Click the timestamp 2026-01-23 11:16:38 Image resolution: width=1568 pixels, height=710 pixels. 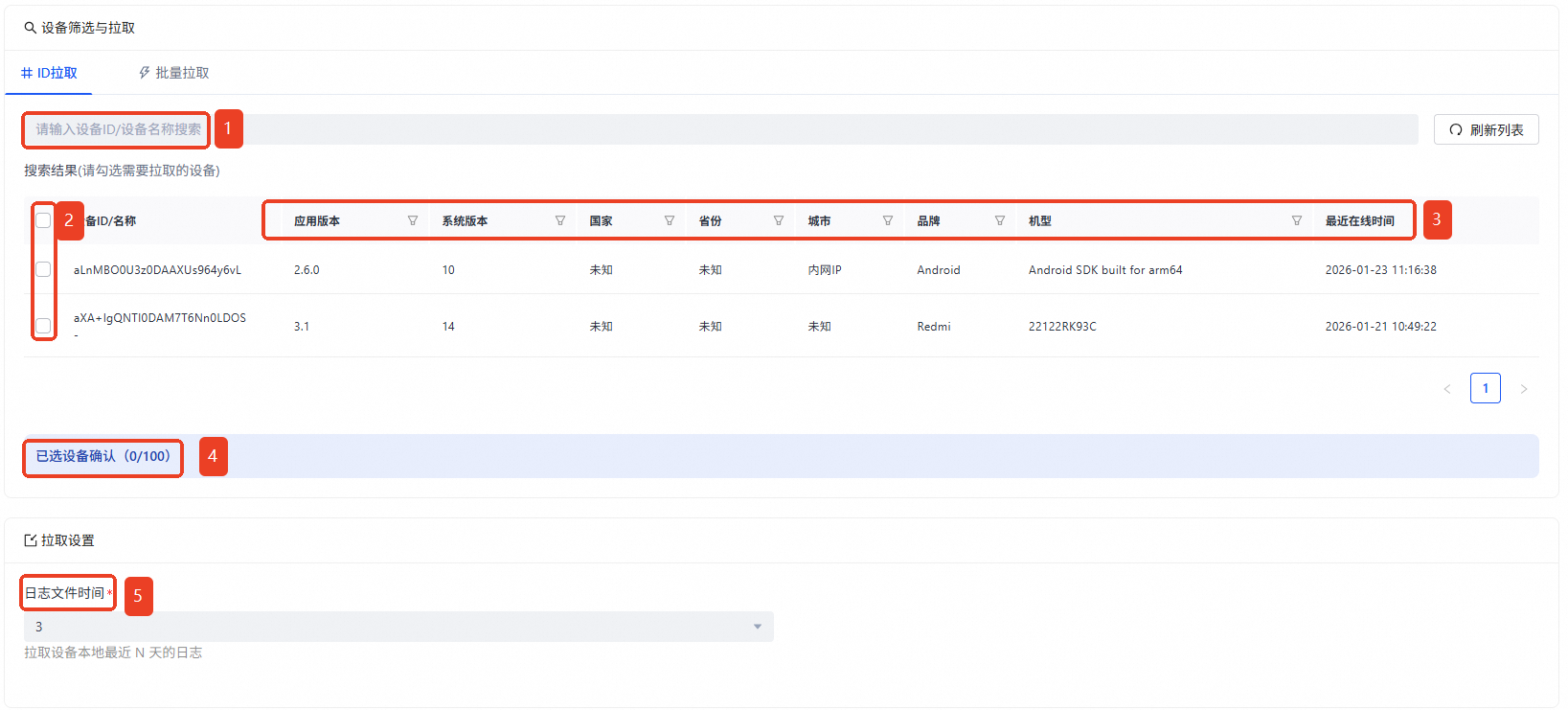(1381, 270)
